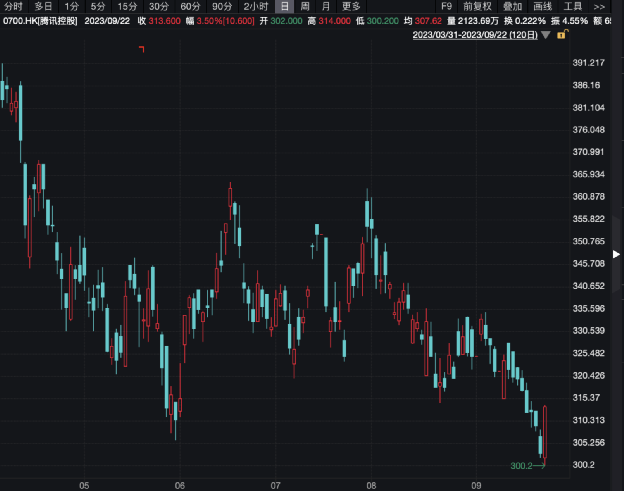This screenshot has height=491, width=624.
Task: Click the high price 314.000 value
Action: [335, 21]
